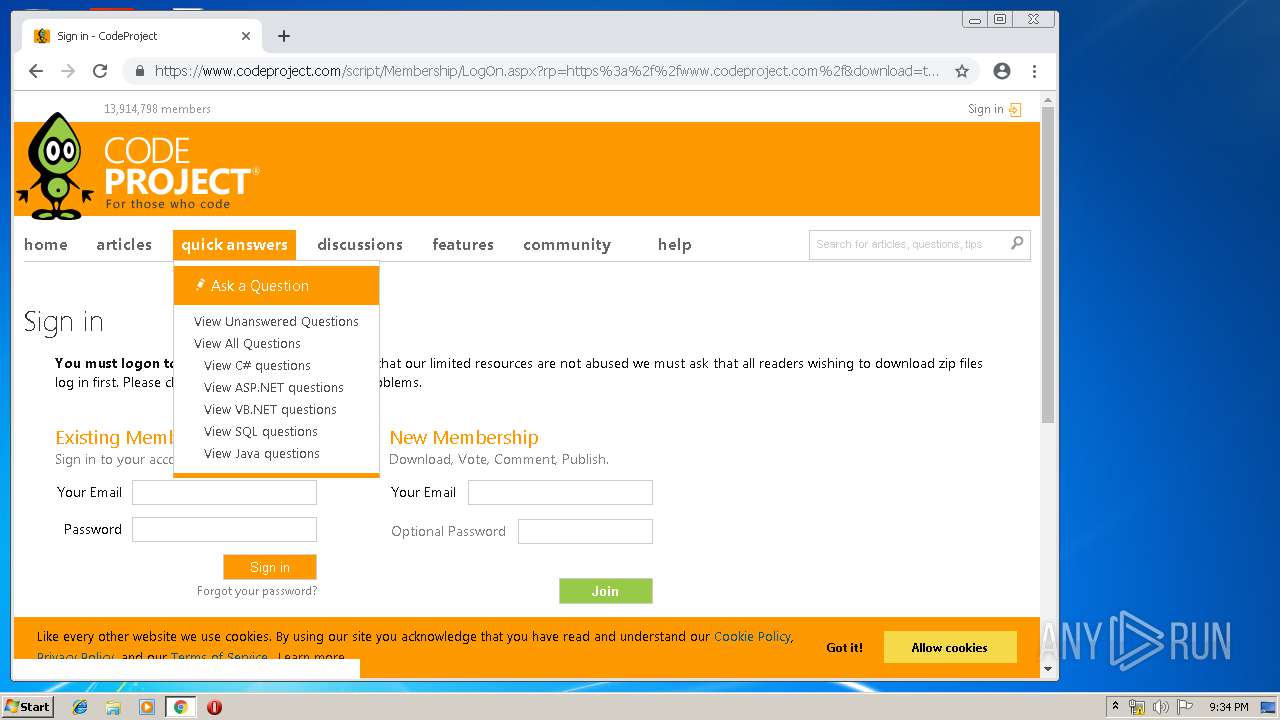Select View All Questions
Image resolution: width=1280 pixels, height=720 pixels.
tap(247, 344)
